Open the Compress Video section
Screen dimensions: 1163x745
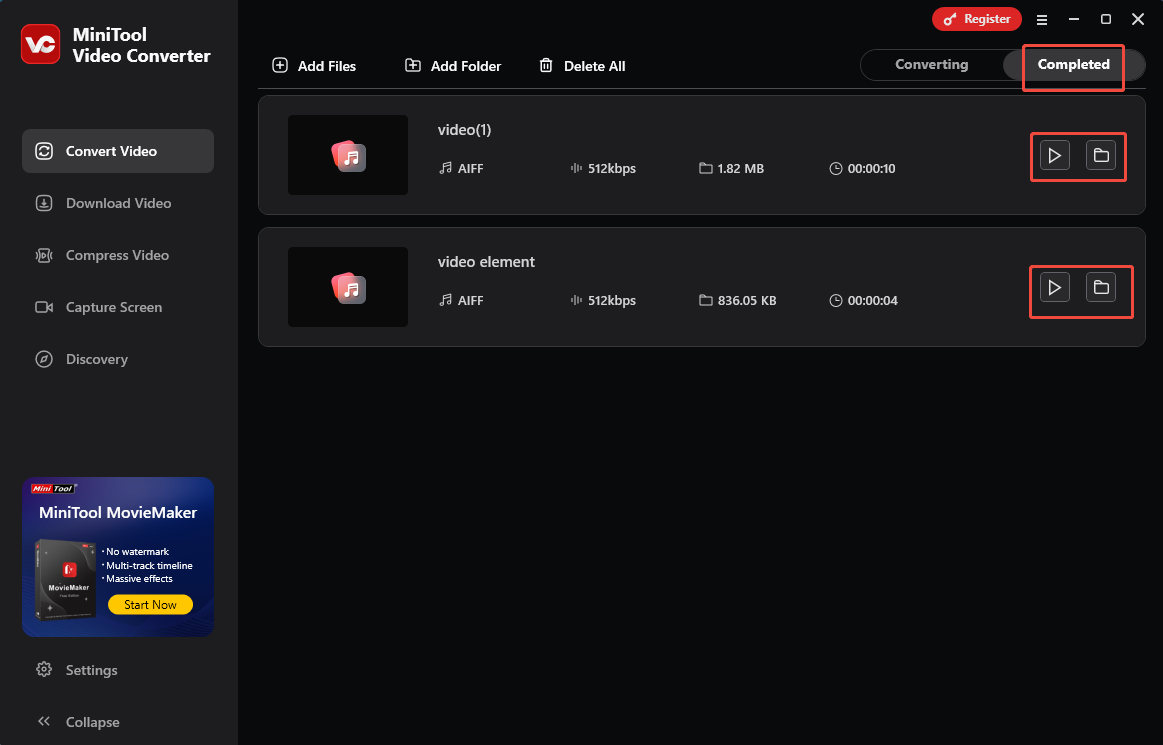pyautogui.click(x=118, y=255)
